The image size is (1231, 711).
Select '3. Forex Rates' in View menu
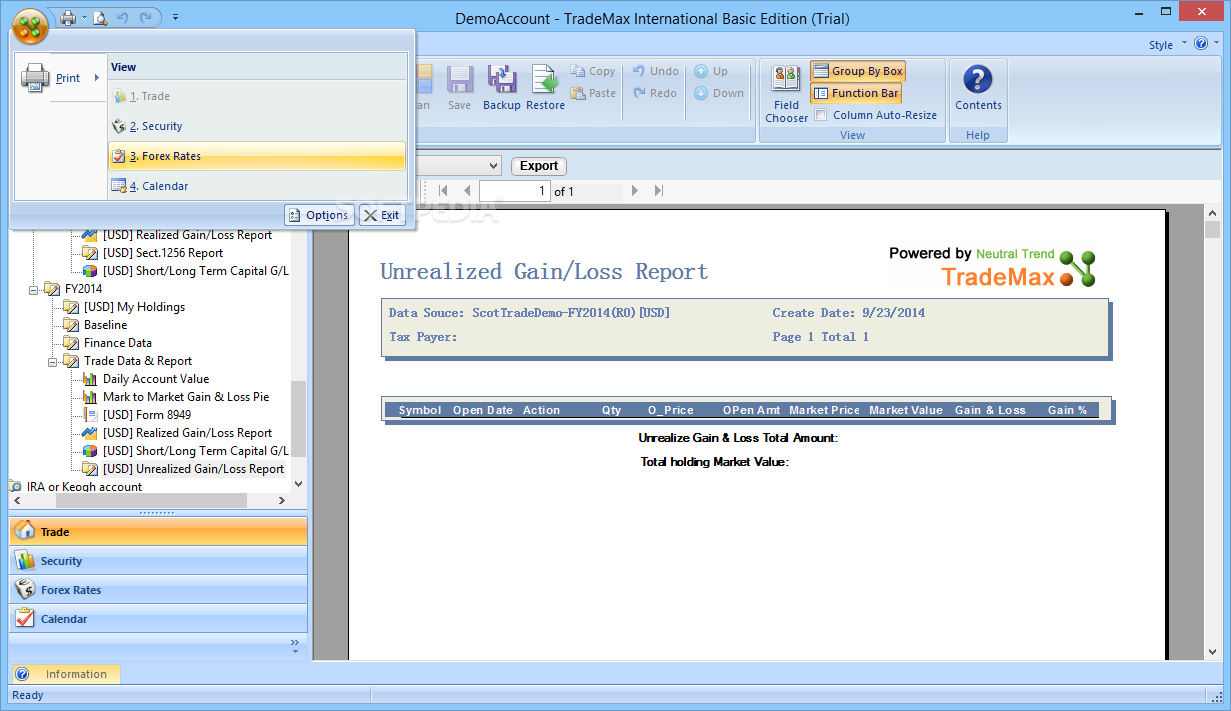257,156
